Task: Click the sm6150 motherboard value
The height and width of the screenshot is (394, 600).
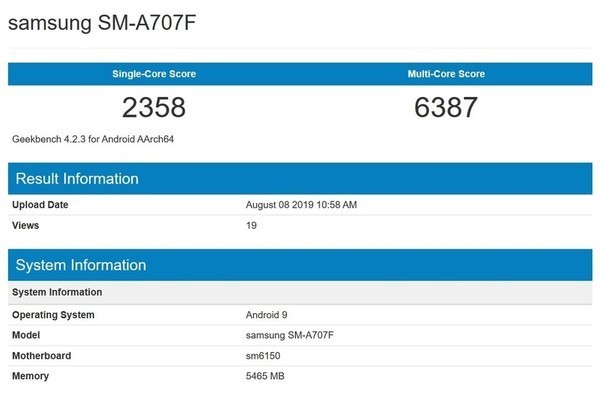Action: [263, 356]
